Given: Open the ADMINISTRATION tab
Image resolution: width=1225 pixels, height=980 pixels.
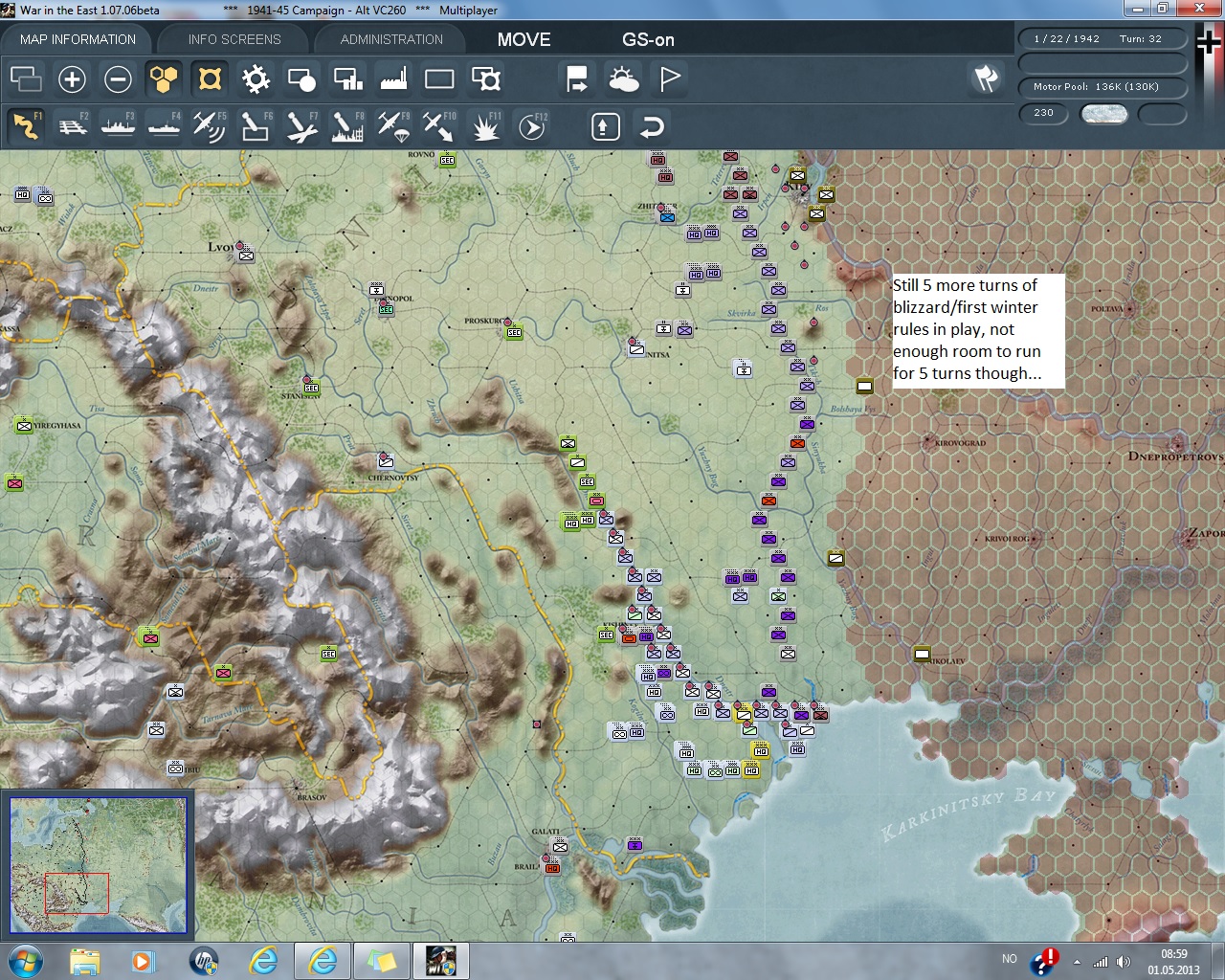Looking at the screenshot, I should point(391,39).
